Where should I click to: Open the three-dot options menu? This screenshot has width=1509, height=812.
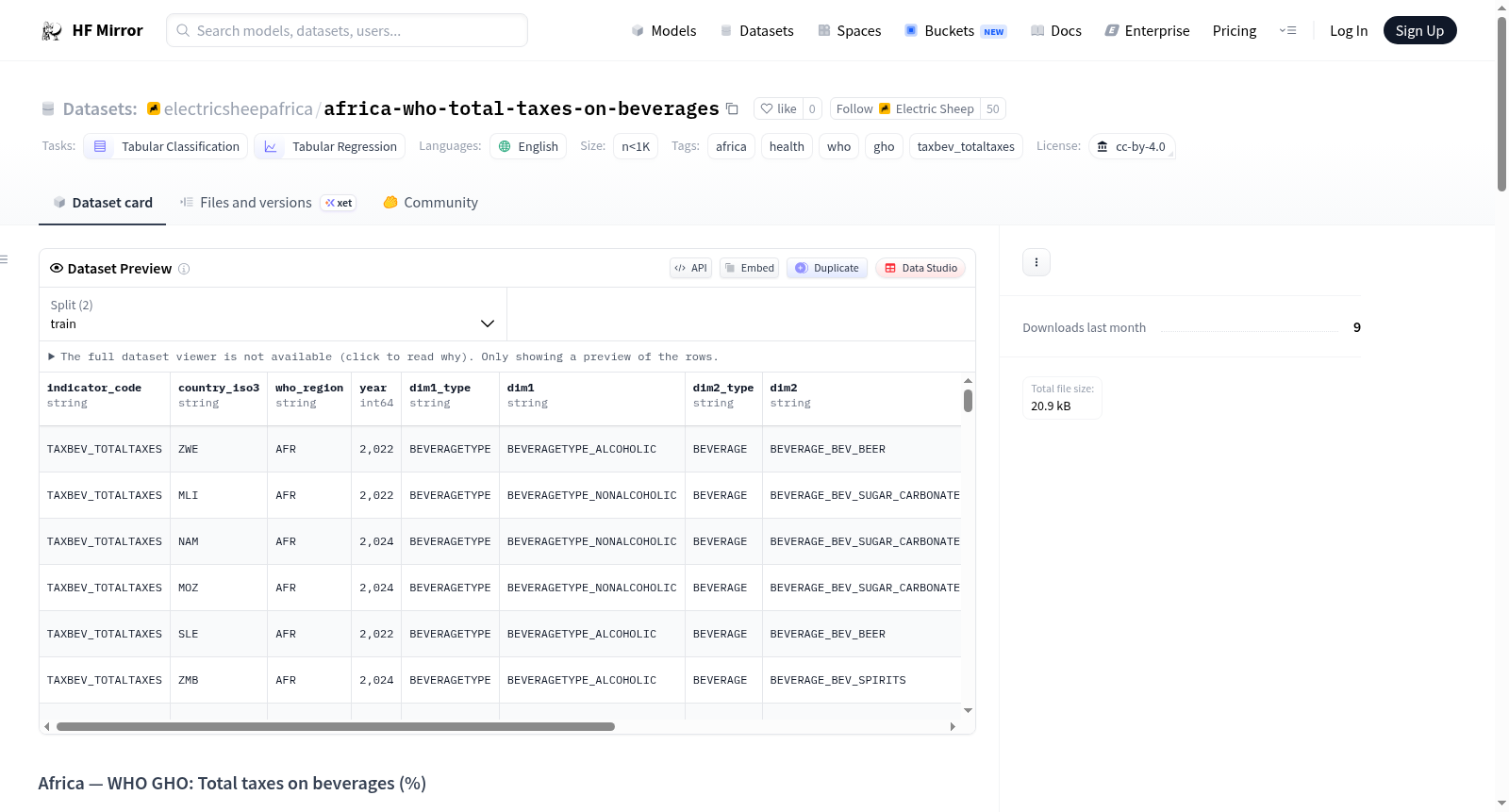coord(1036,262)
